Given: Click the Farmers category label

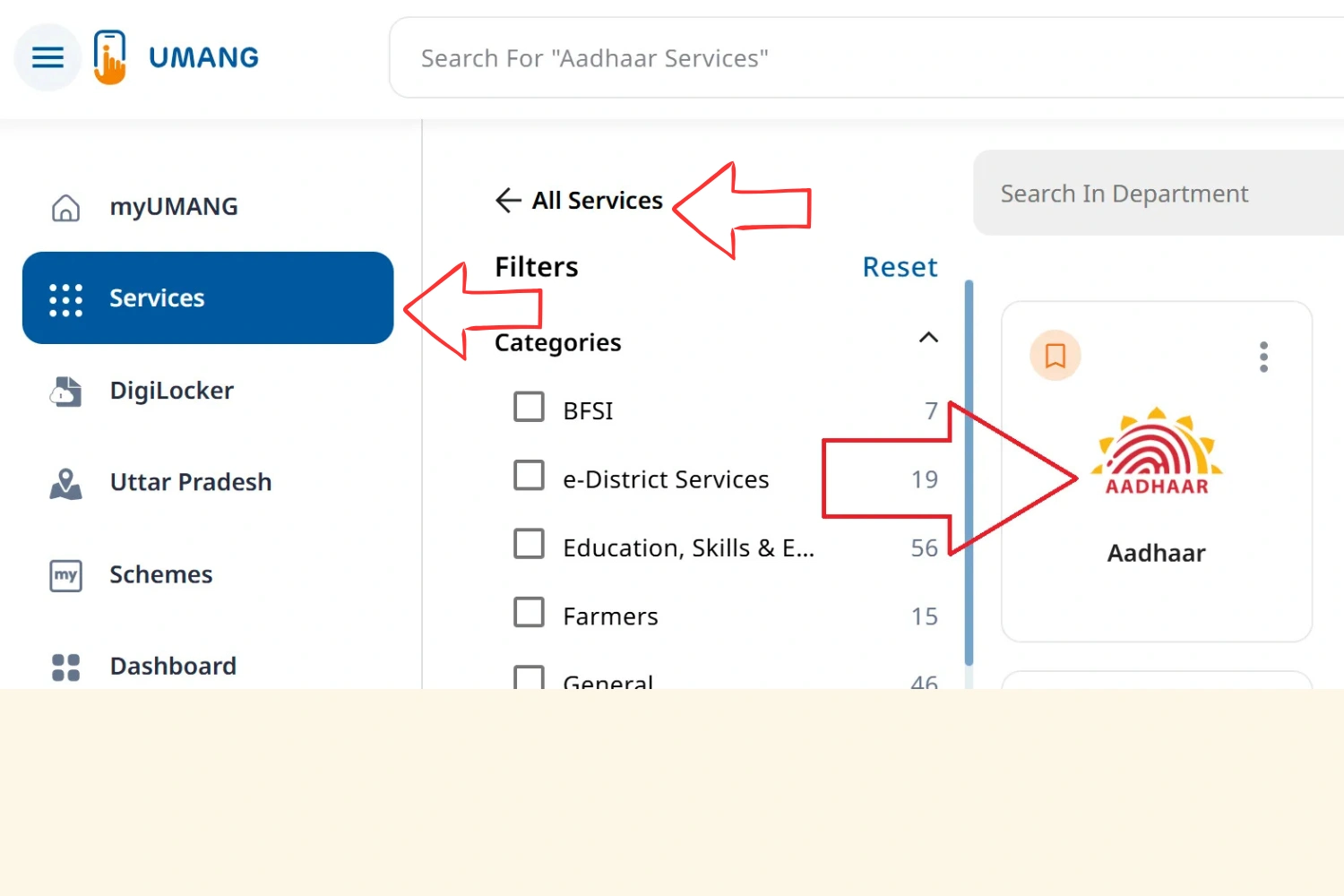Looking at the screenshot, I should coord(610,616).
